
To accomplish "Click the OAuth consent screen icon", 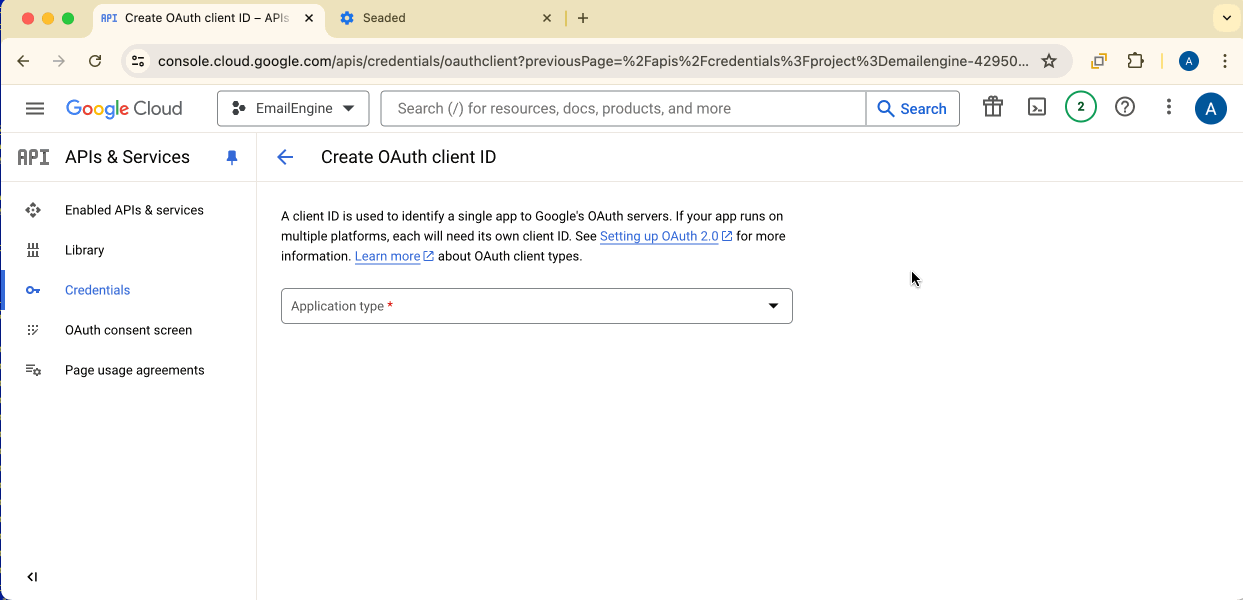I will (x=32, y=330).
